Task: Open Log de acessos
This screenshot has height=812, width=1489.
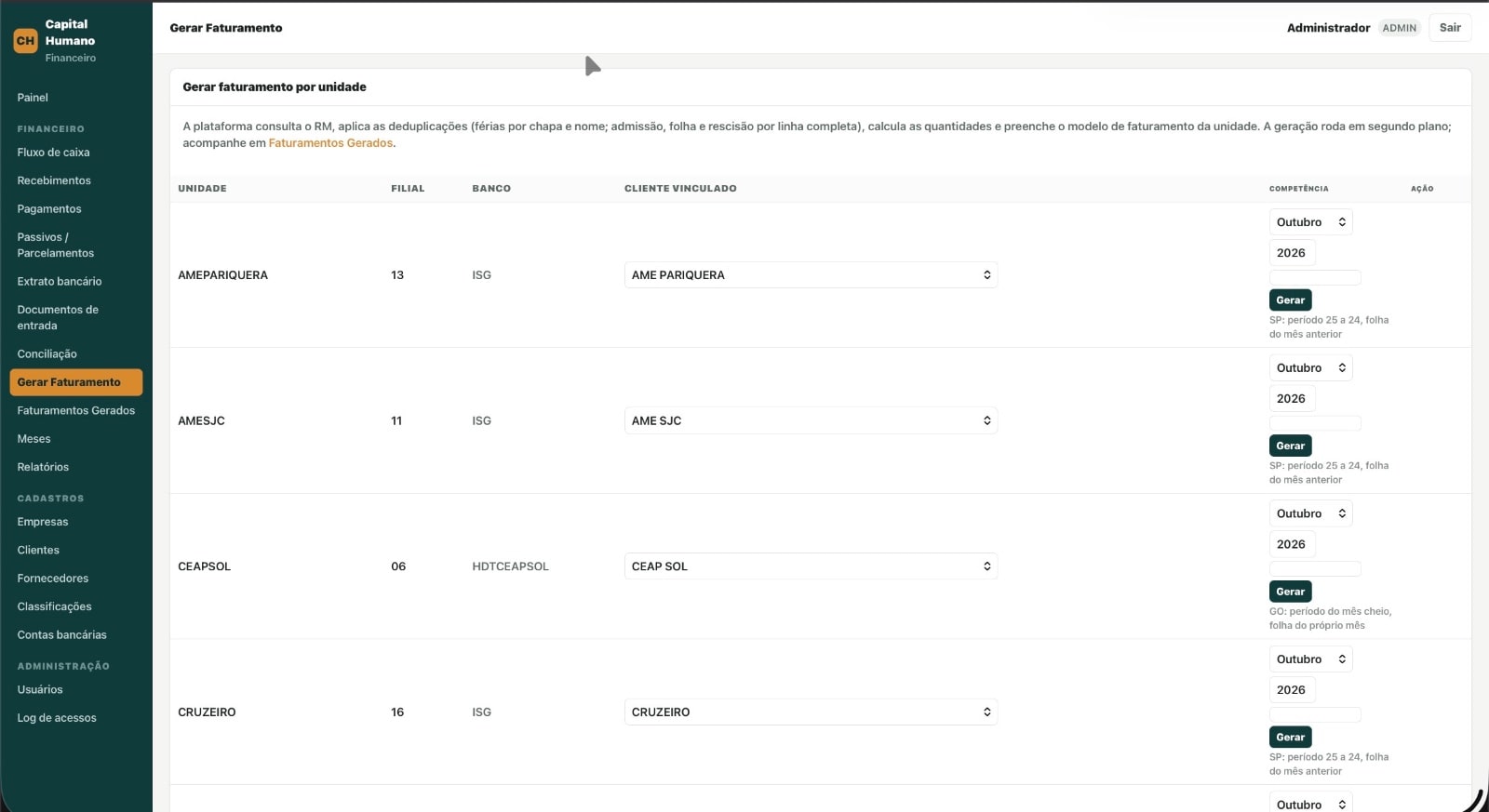Action: [57, 718]
